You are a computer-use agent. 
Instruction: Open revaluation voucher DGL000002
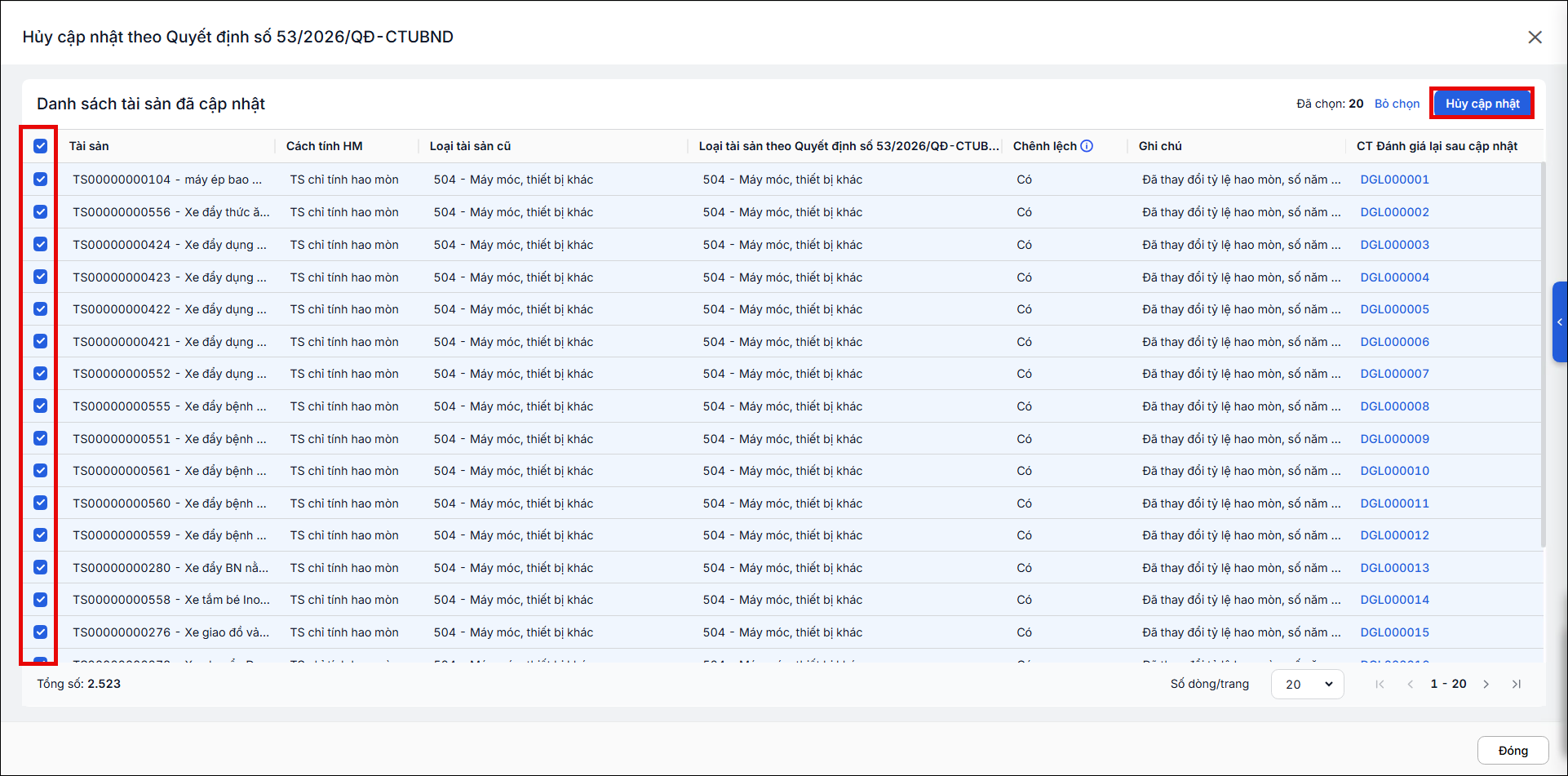[1394, 212]
